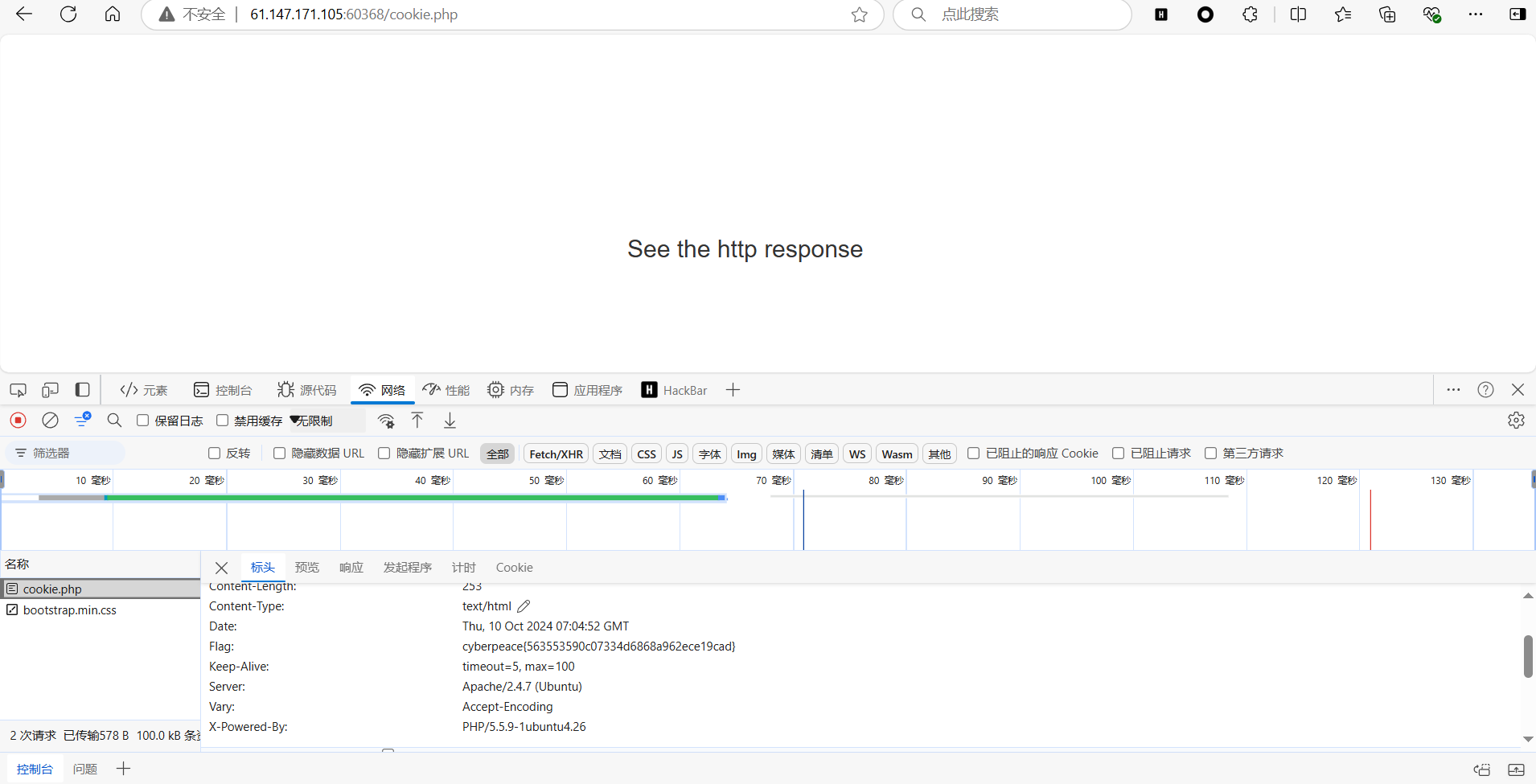The image size is (1536, 784).
Task: Import a HAR file
Action: pos(417,421)
